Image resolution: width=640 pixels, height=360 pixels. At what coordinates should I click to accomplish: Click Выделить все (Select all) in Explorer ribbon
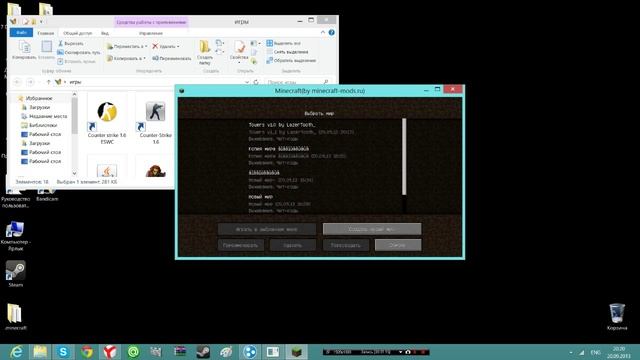pyautogui.click(x=283, y=43)
